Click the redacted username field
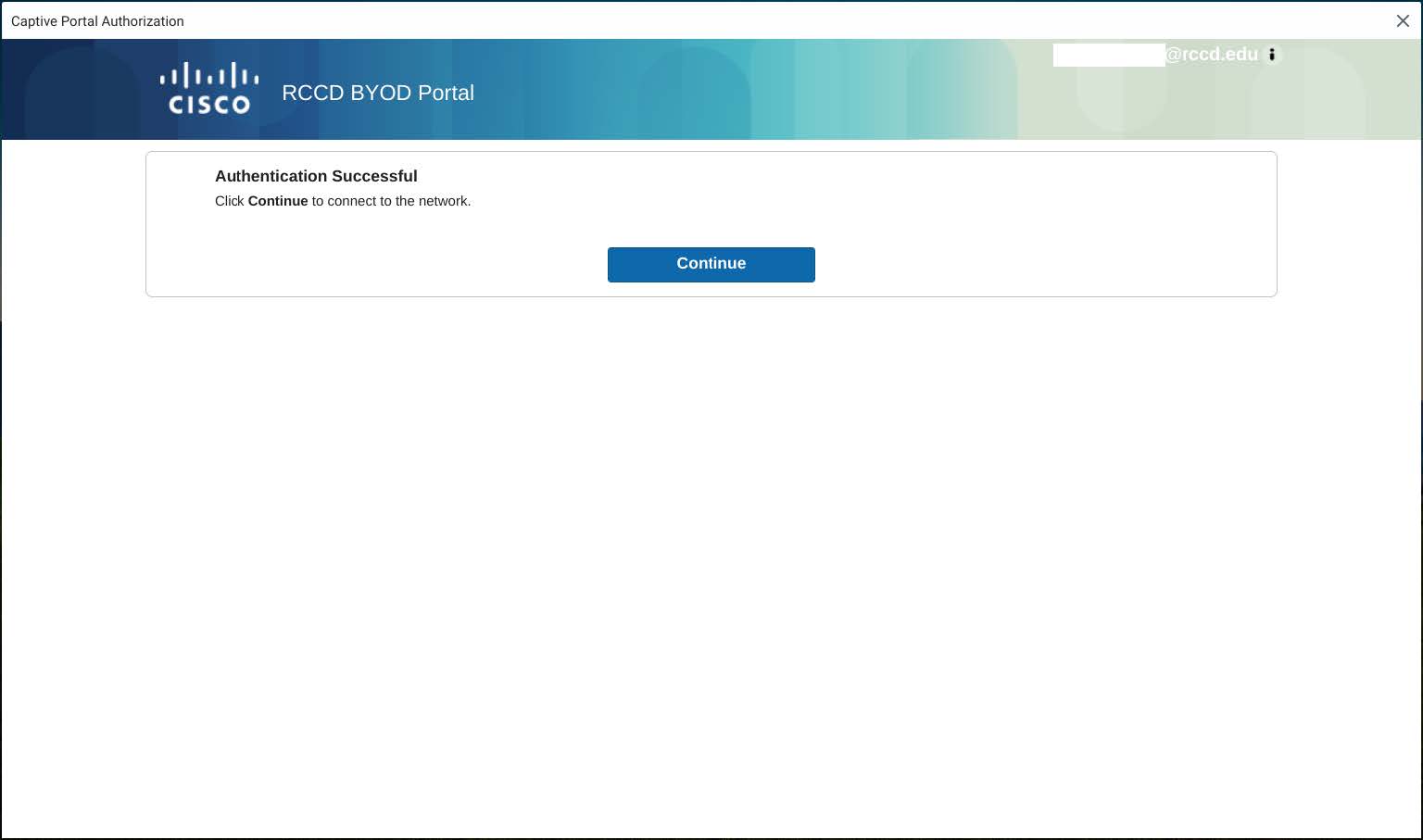 point(1109,56)
